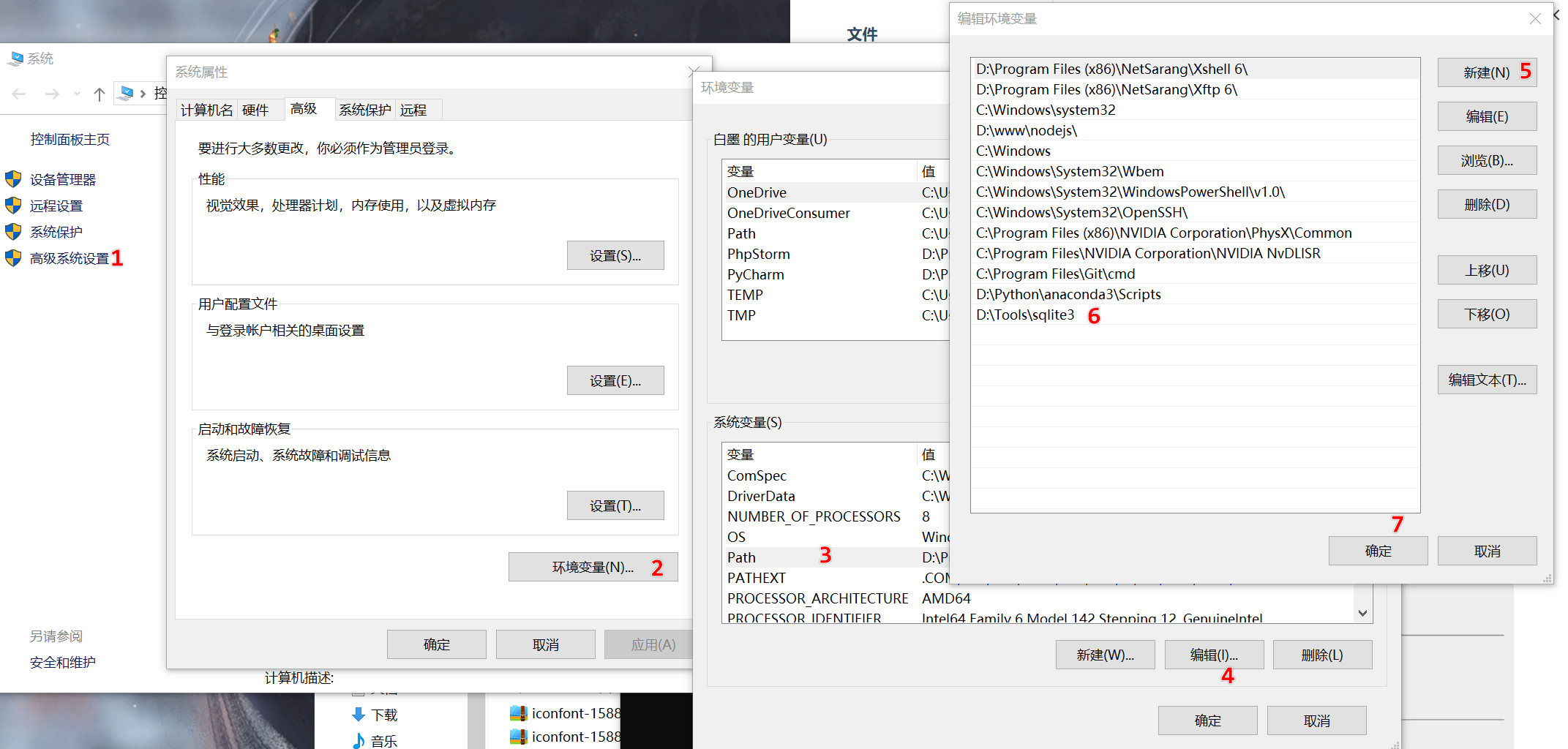
Task: Open 下载 folder in Explorer sidebar
Action: (x=375, y=715)
